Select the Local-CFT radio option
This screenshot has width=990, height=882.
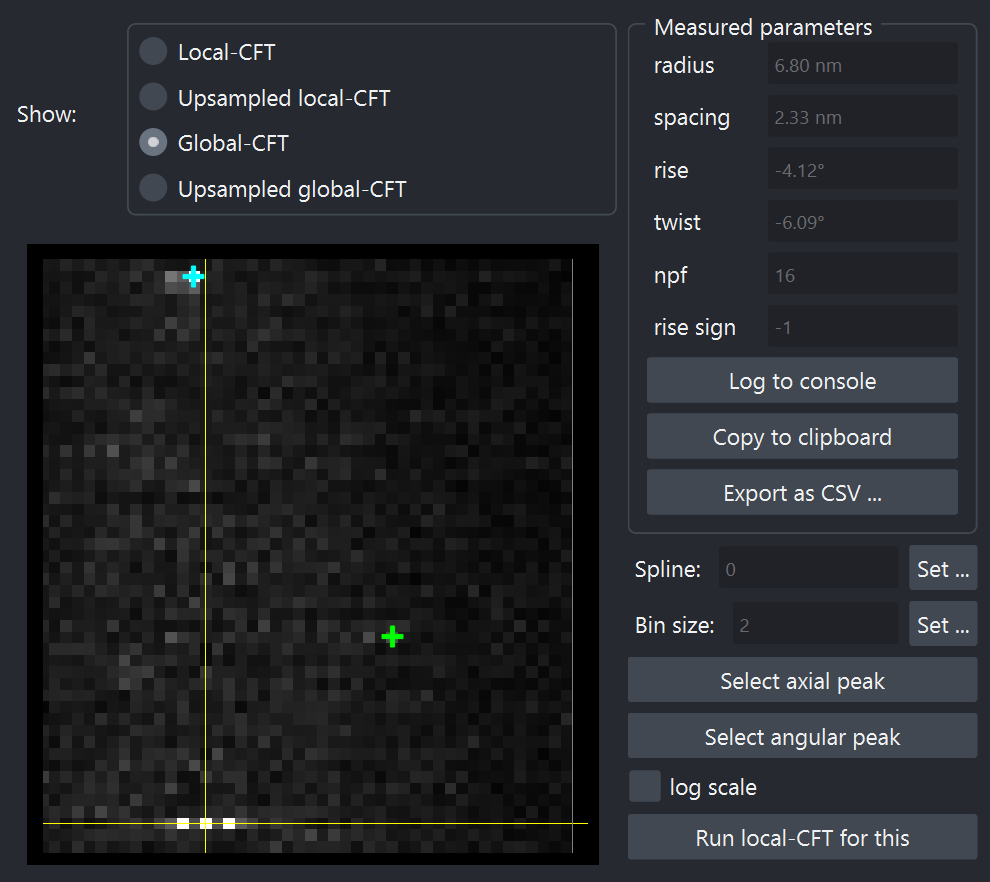[x=153, y=51]
